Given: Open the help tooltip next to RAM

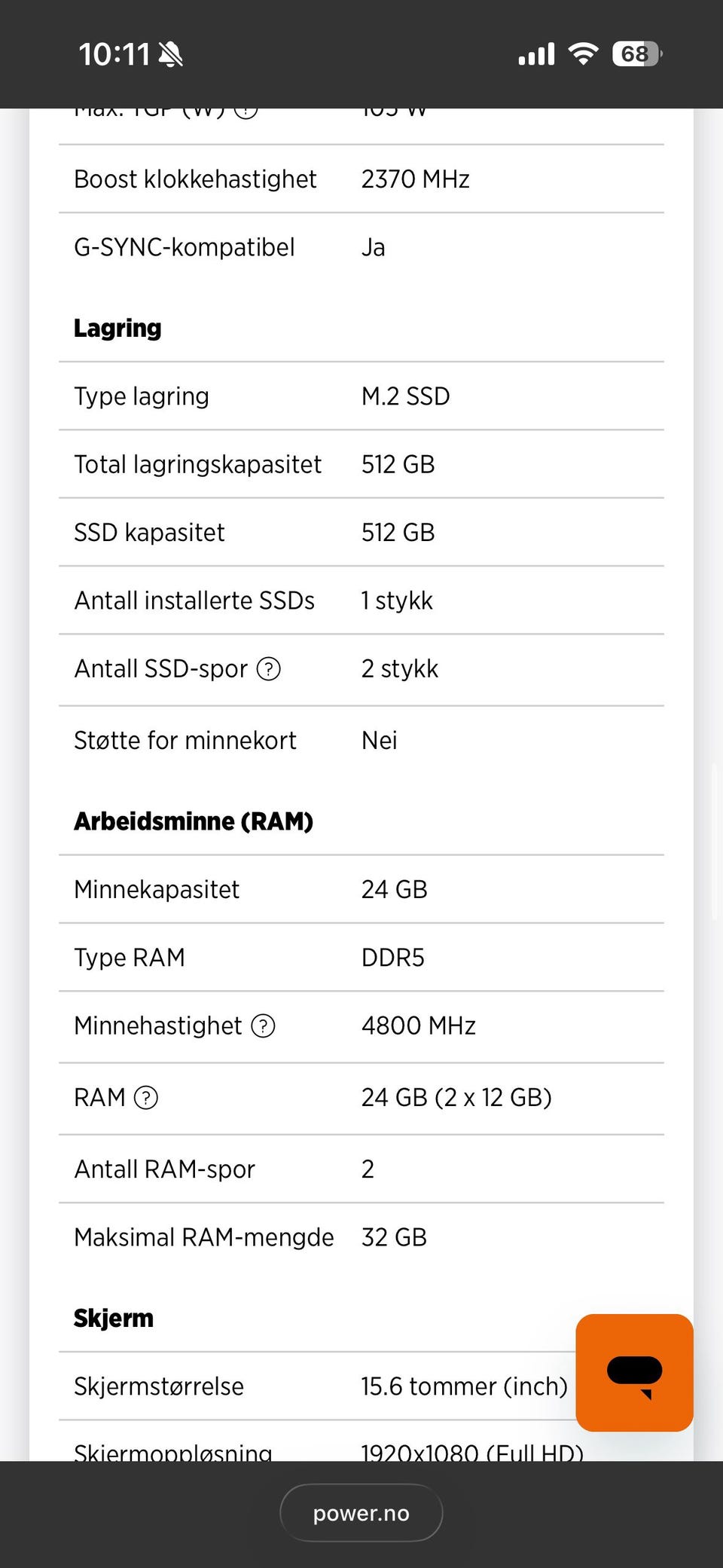Looking at the screenshot, I should [x=145, y=1098].
